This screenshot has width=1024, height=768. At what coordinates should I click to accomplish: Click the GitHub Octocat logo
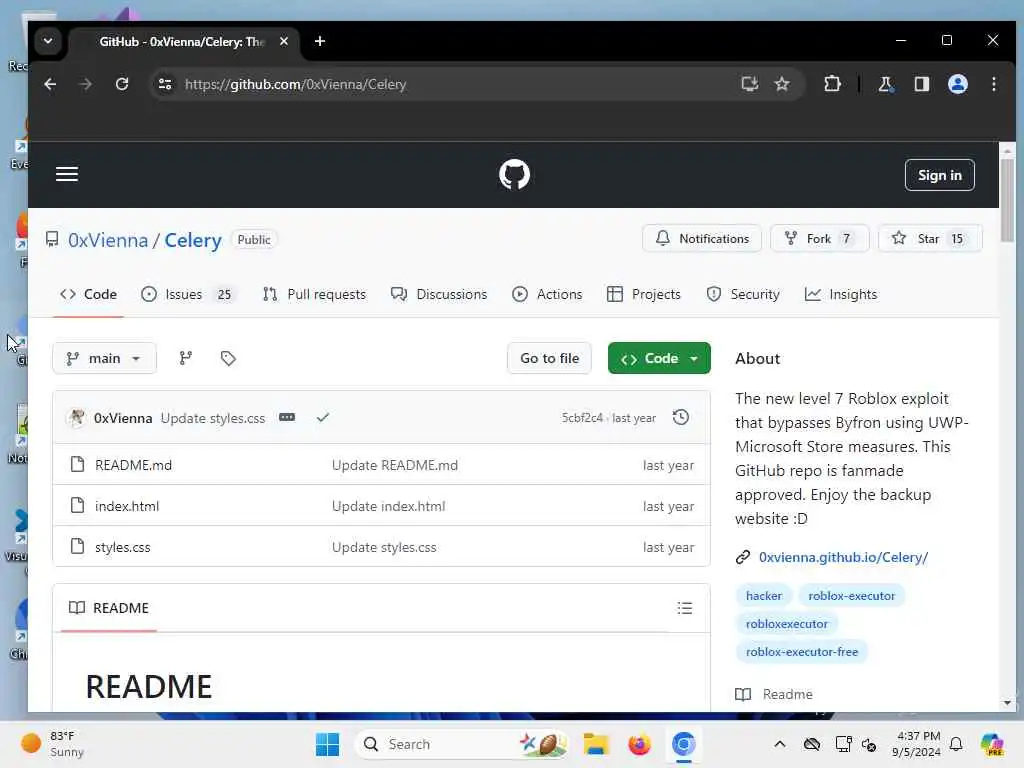click(514, 174)
